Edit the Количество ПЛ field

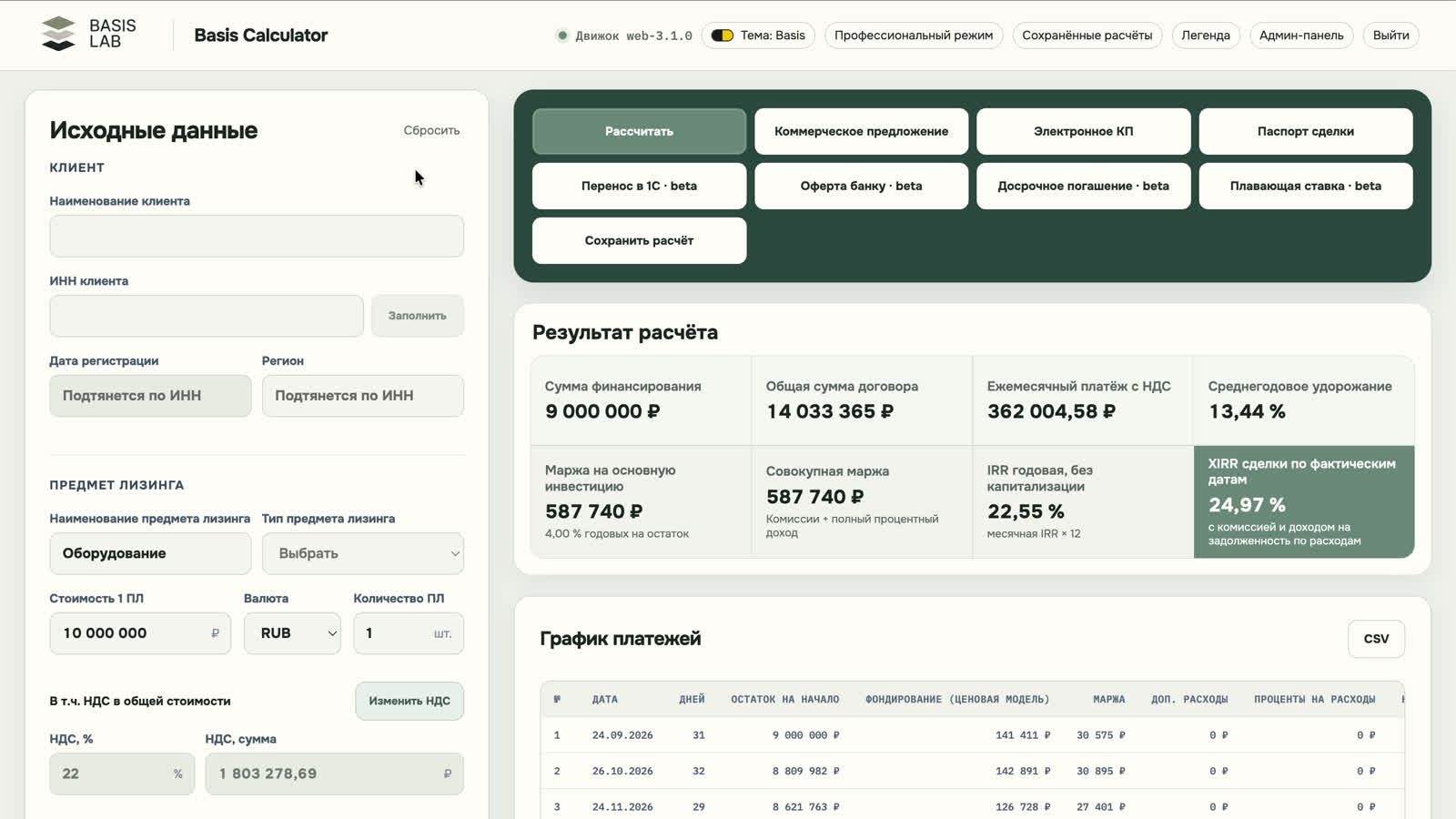[x=409, y=633]
